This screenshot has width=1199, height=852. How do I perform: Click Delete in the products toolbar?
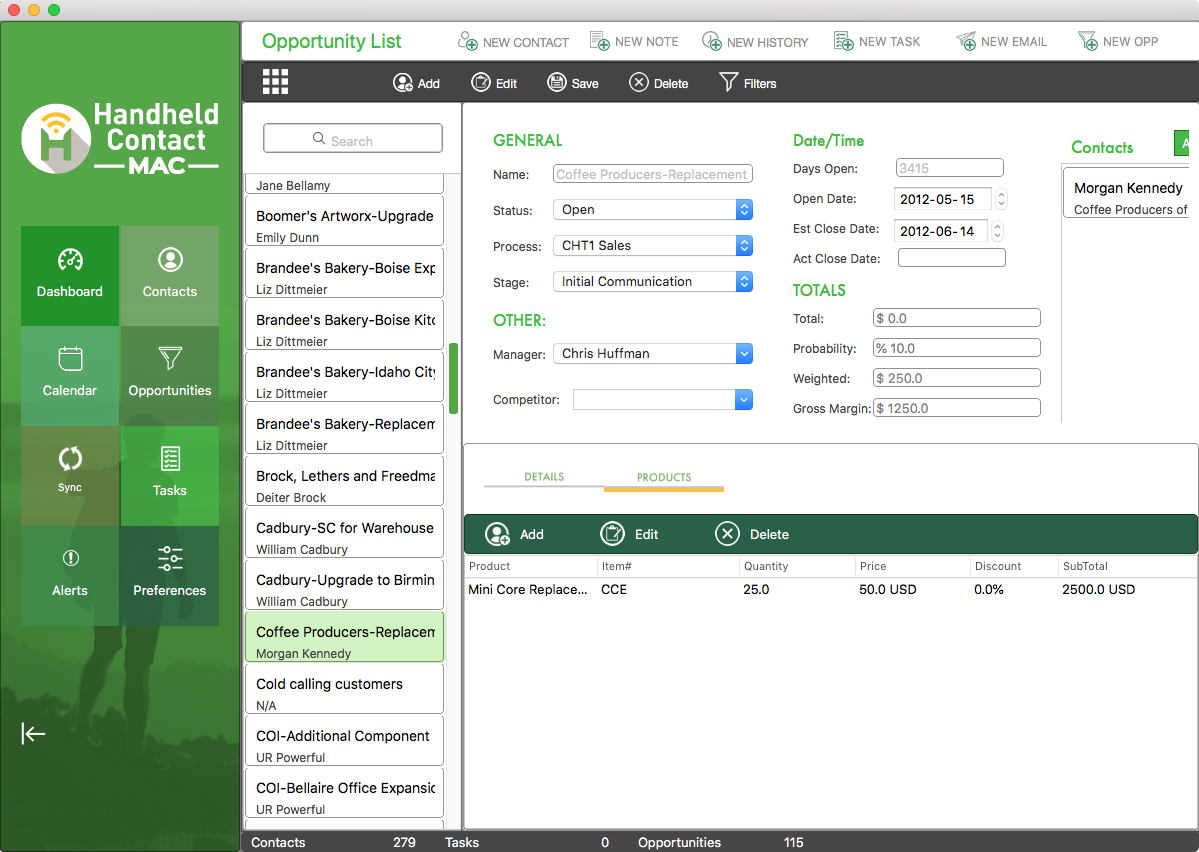click(x=752, y=534)
